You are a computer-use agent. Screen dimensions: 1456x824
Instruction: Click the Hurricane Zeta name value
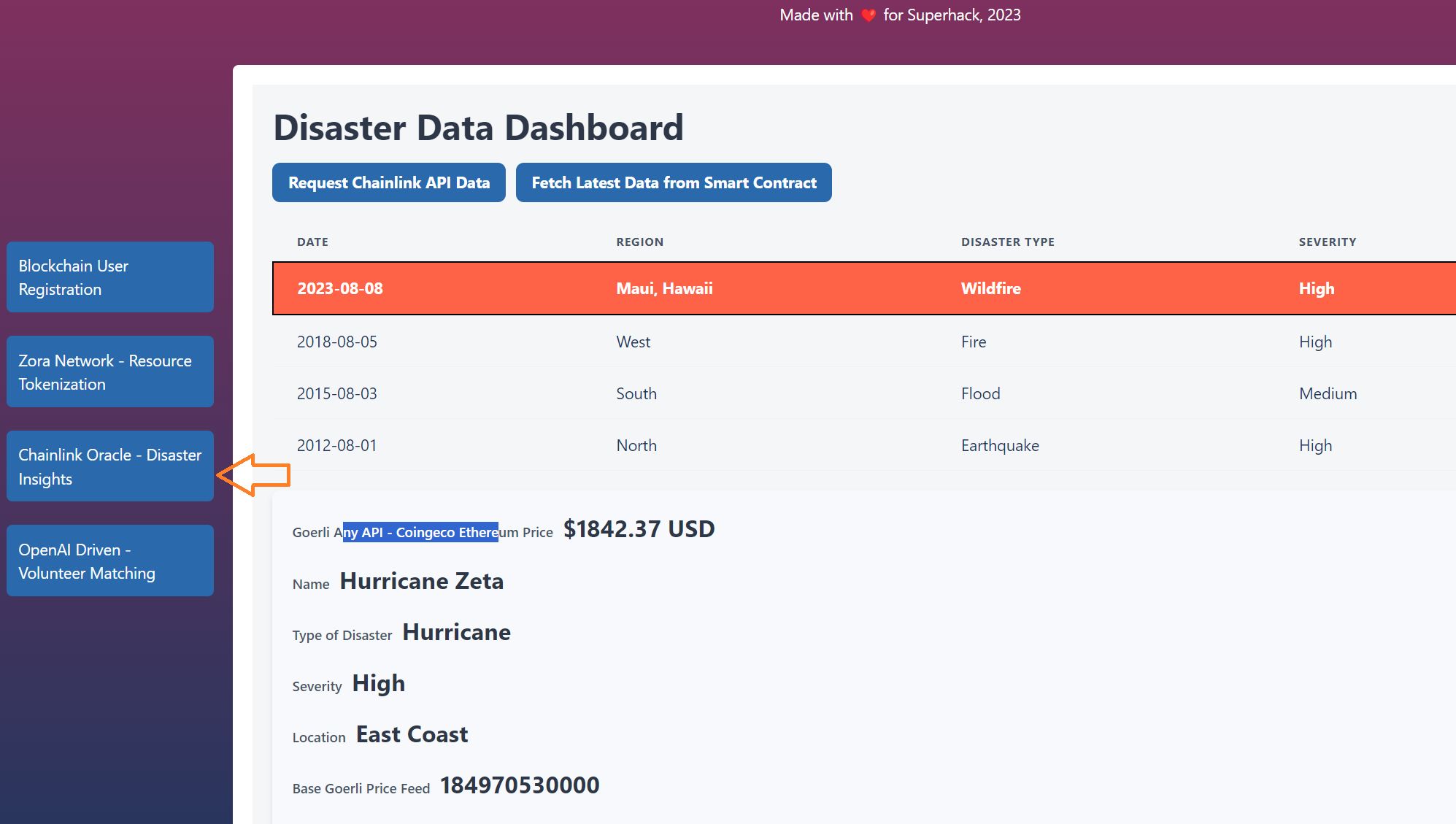click(421, 581)
